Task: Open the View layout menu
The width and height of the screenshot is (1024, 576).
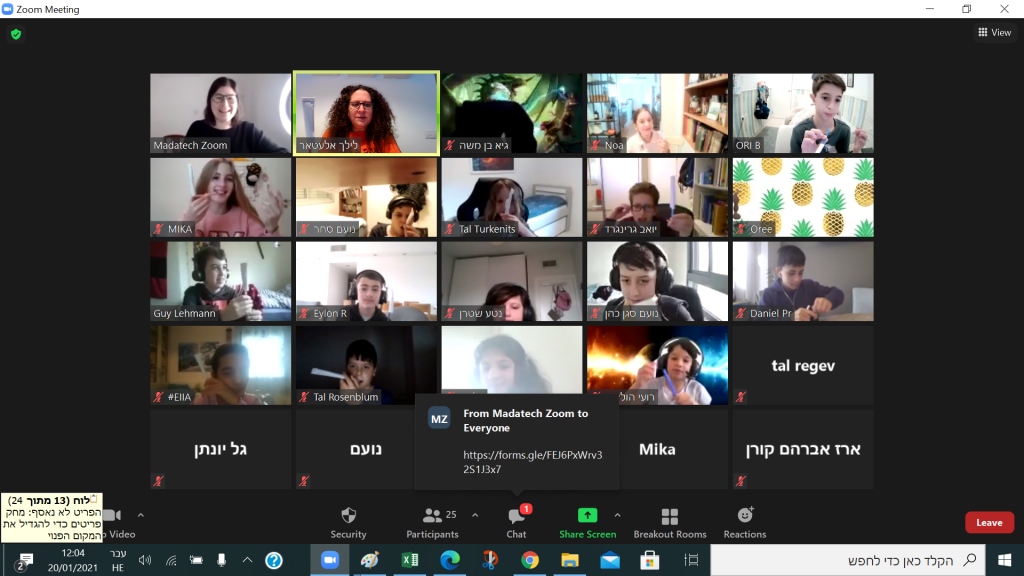Action: click(994, 32)
